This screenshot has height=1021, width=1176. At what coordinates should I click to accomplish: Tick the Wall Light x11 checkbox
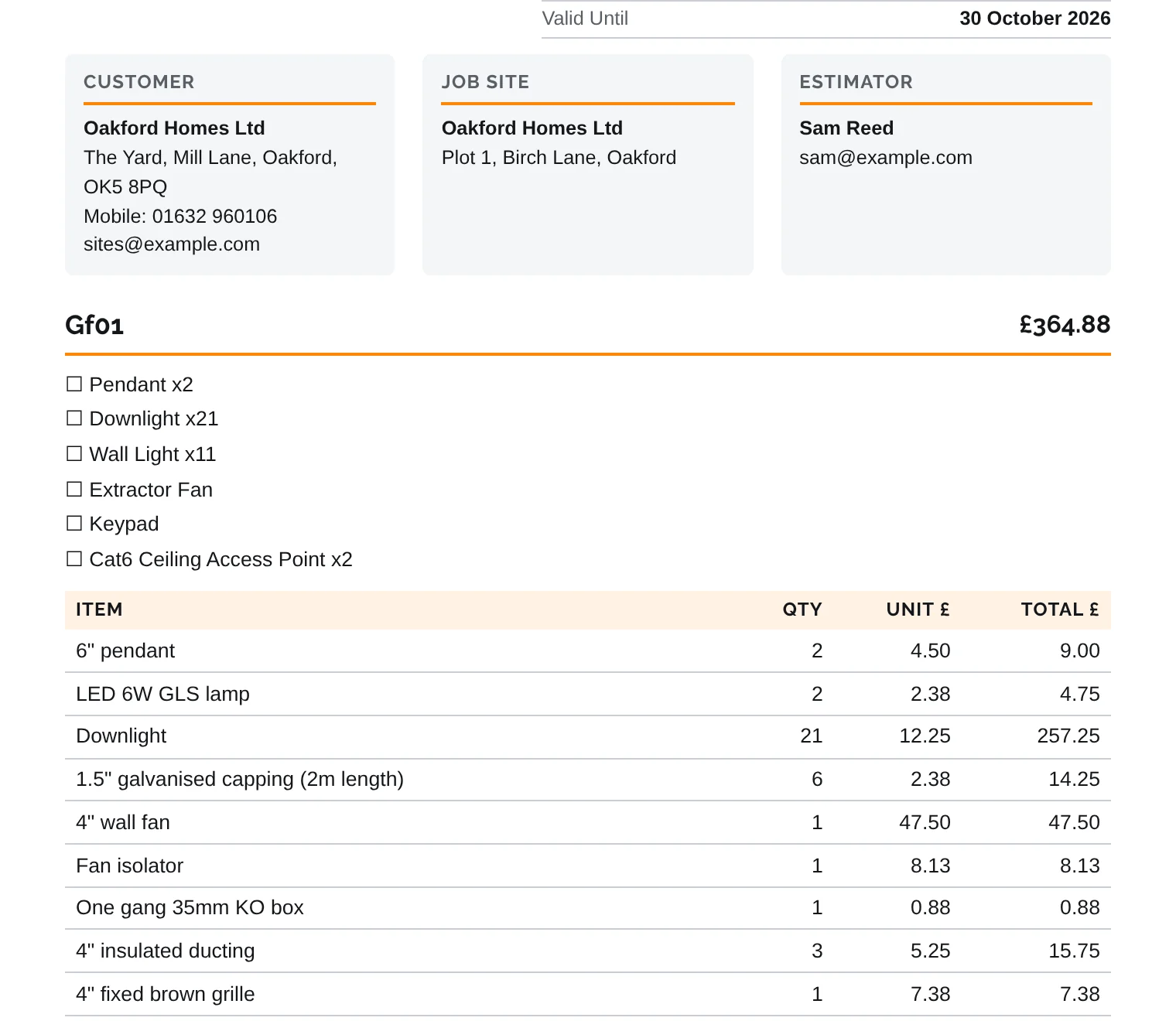pyautogui.click(x=74, y=454)
